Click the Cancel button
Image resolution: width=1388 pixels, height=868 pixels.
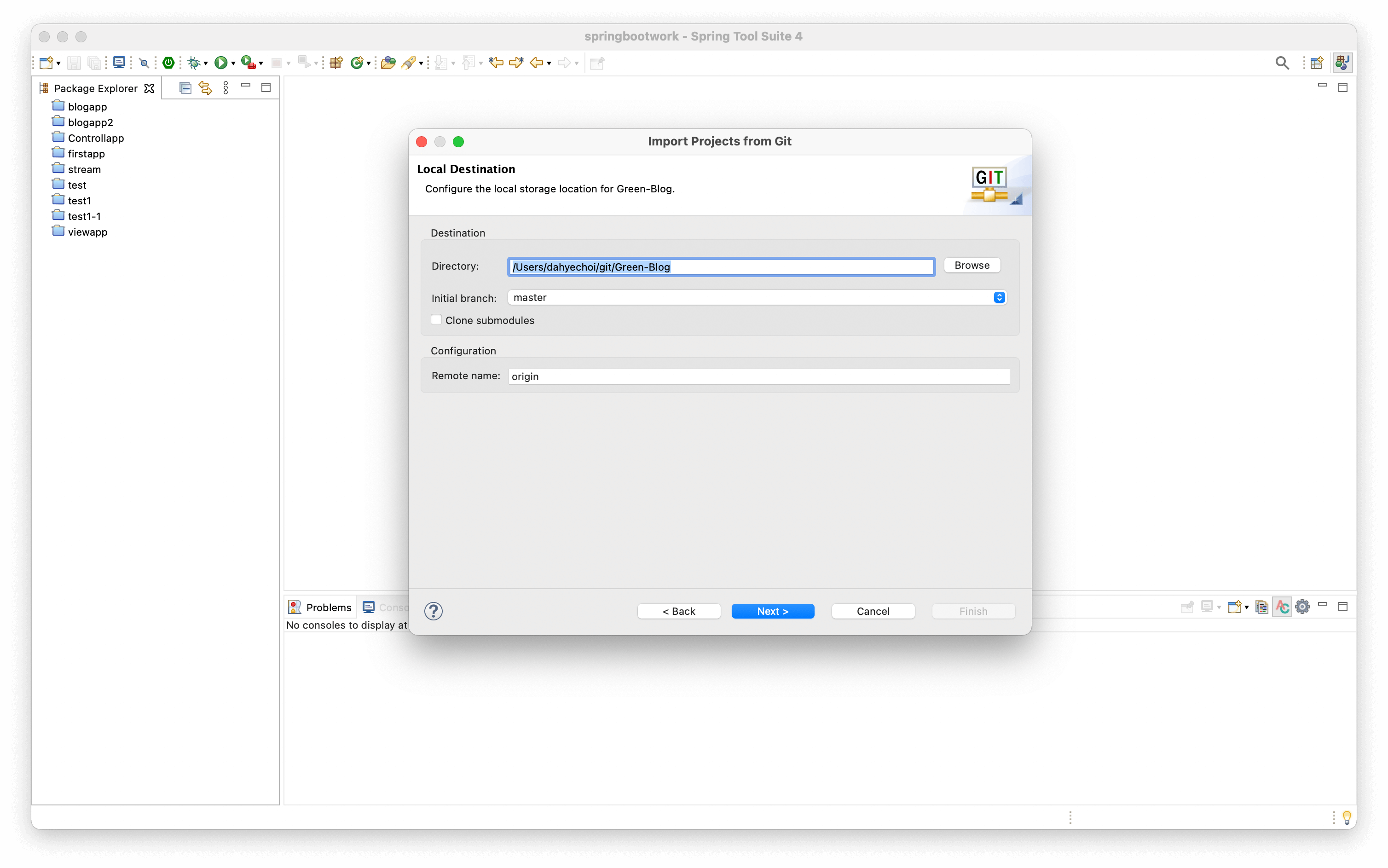(873, 611)
